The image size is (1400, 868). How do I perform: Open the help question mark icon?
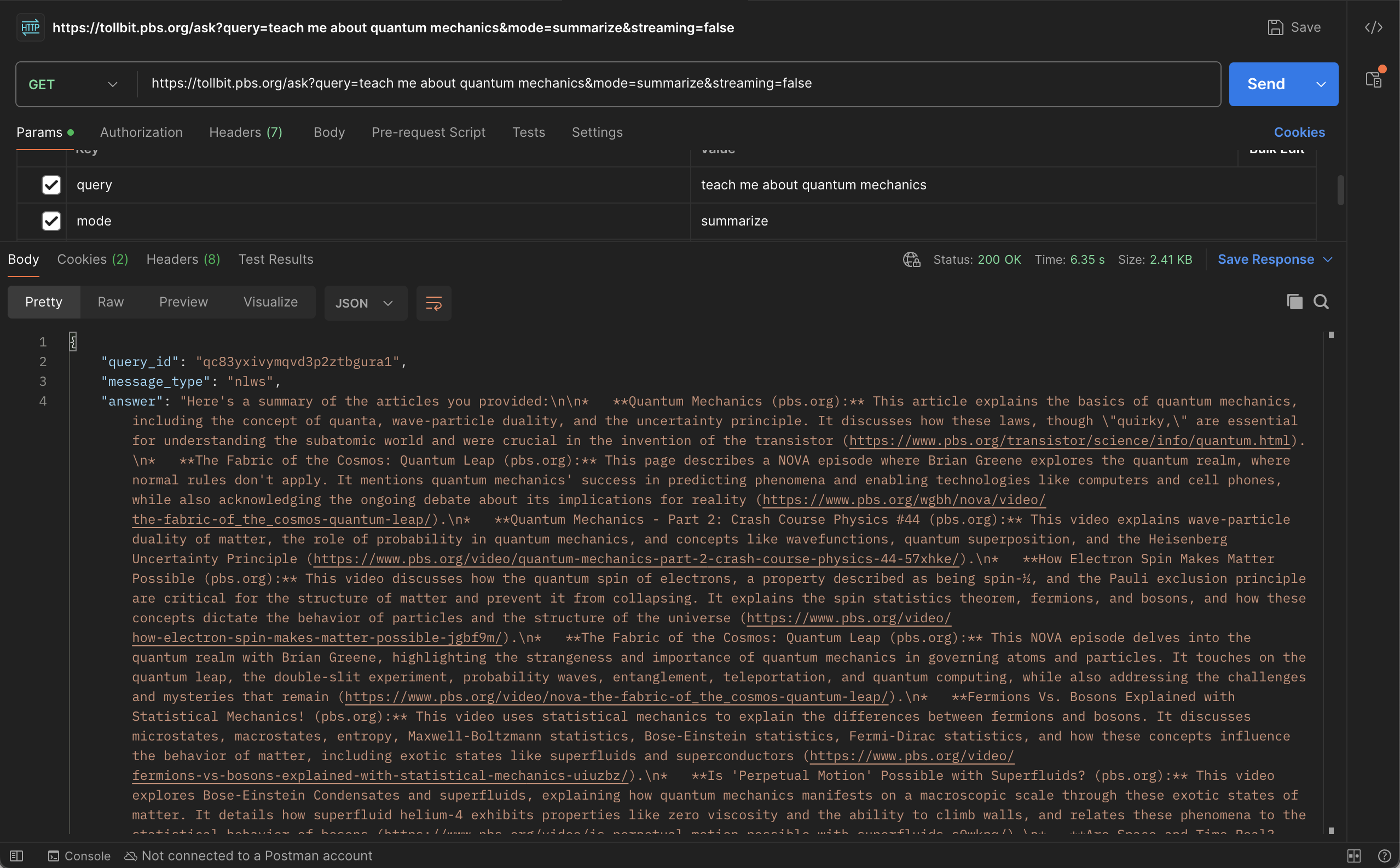pos(1384,856)
